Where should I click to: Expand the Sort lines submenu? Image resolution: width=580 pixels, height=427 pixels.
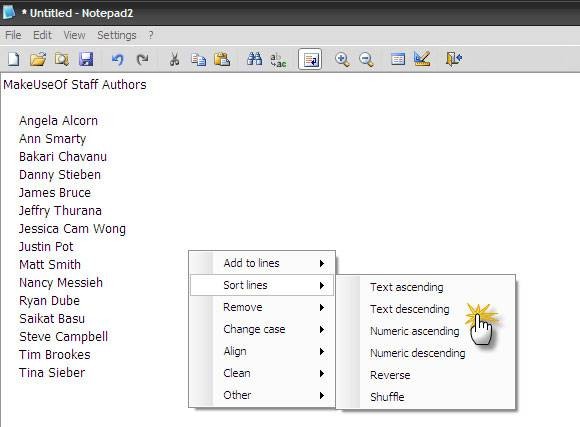[262, 285]
